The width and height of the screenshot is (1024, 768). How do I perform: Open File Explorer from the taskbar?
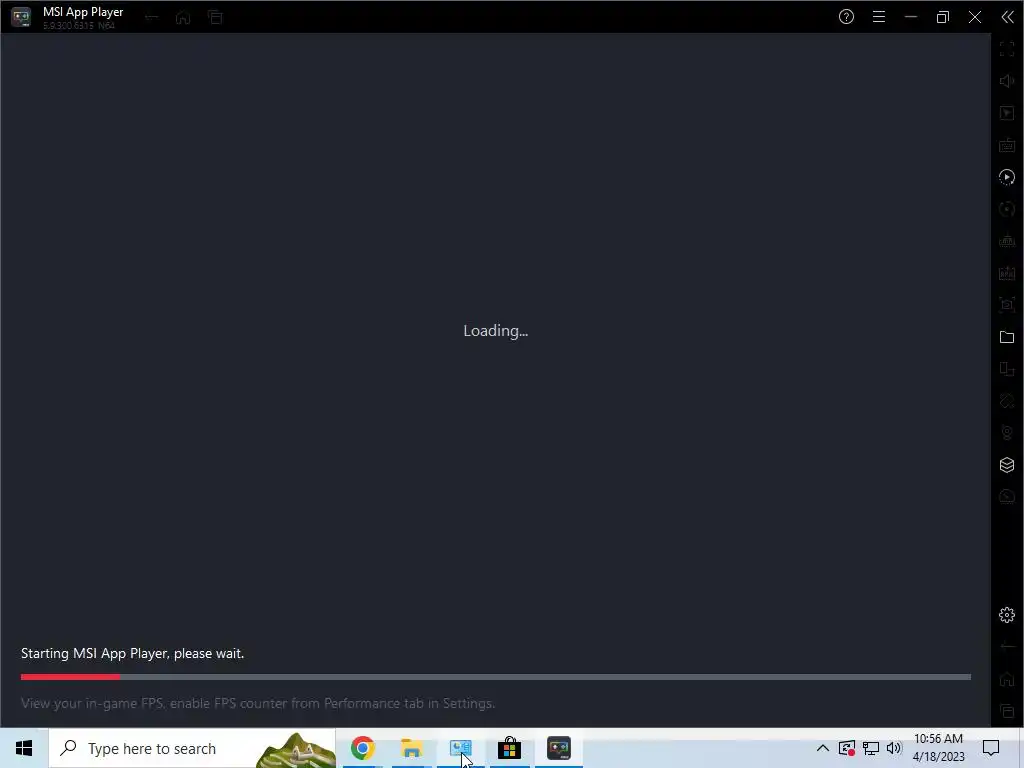click(411, 748)
